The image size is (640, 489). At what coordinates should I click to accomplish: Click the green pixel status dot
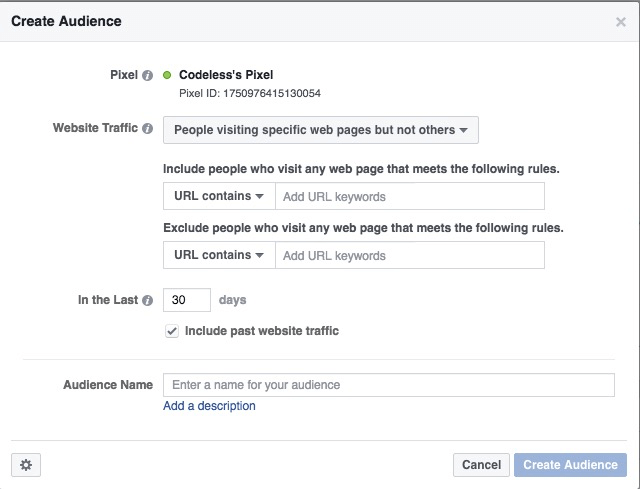(x=167, y=75)
